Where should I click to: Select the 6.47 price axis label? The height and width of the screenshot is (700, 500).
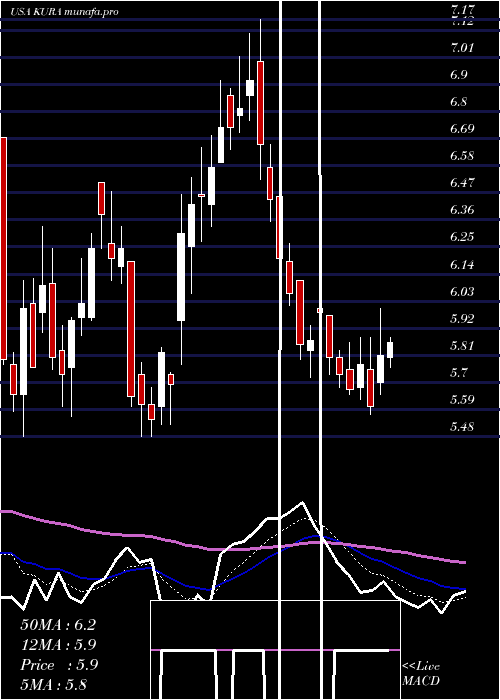tap(463, 183)
